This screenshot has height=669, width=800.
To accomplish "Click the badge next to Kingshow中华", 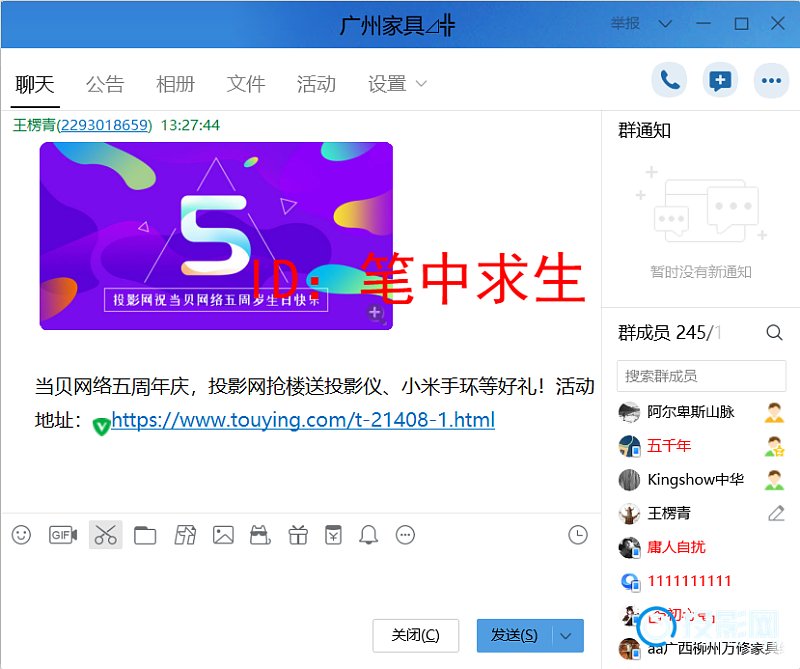I will (x=774, y=480).
